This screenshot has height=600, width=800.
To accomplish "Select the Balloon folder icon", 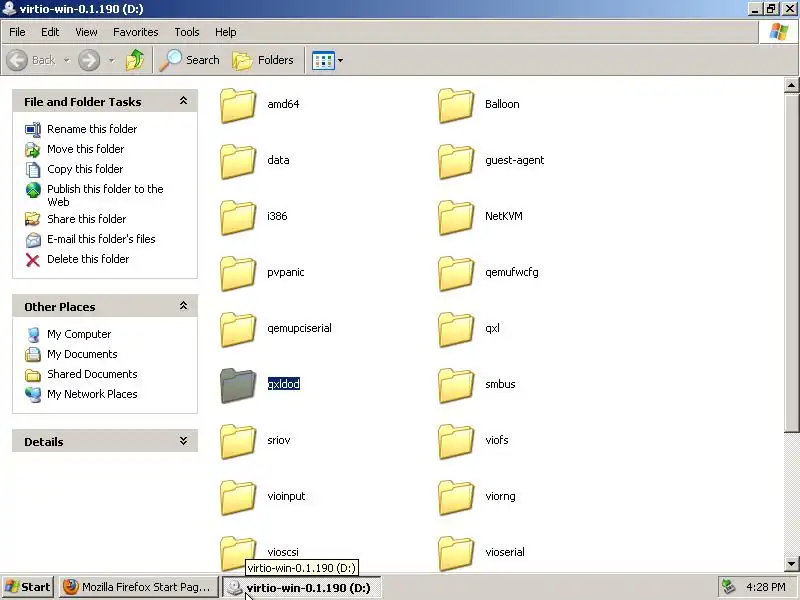I will tap(456, 106).
